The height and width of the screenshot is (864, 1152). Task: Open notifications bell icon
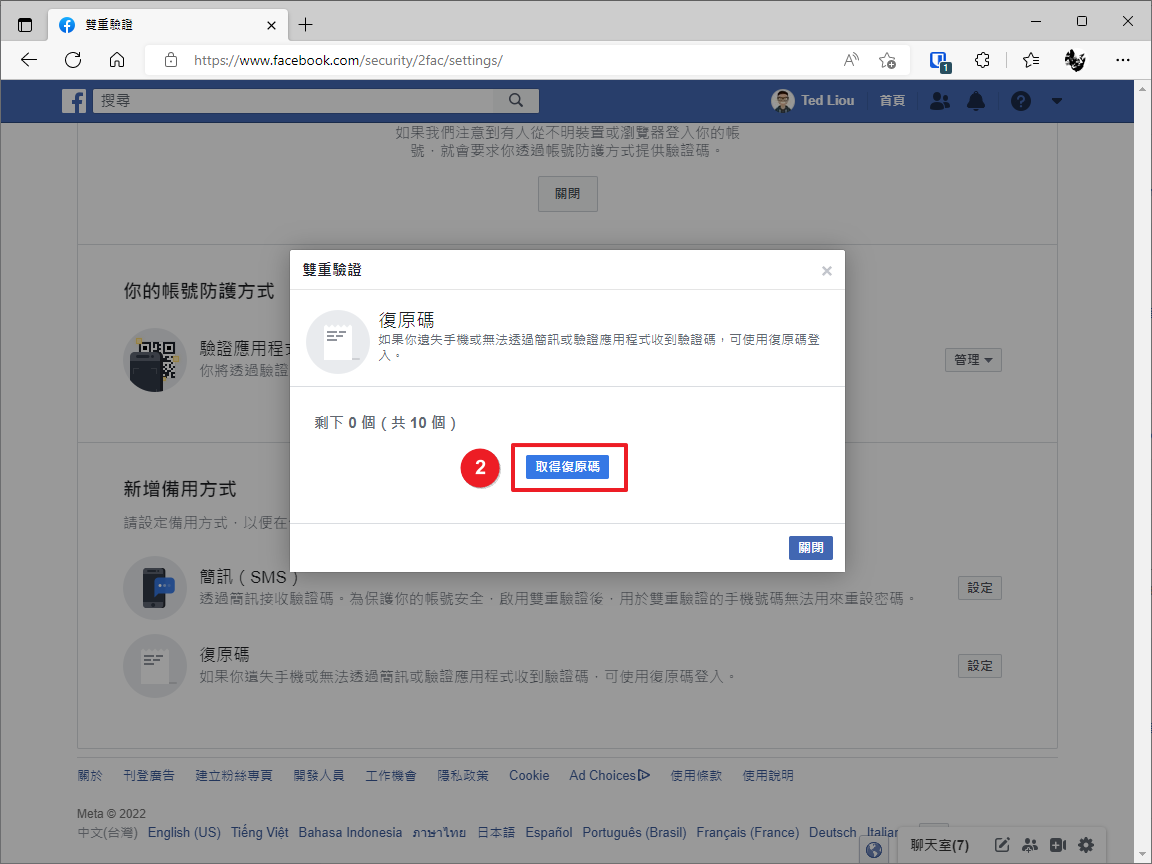(x=976, y=101)
